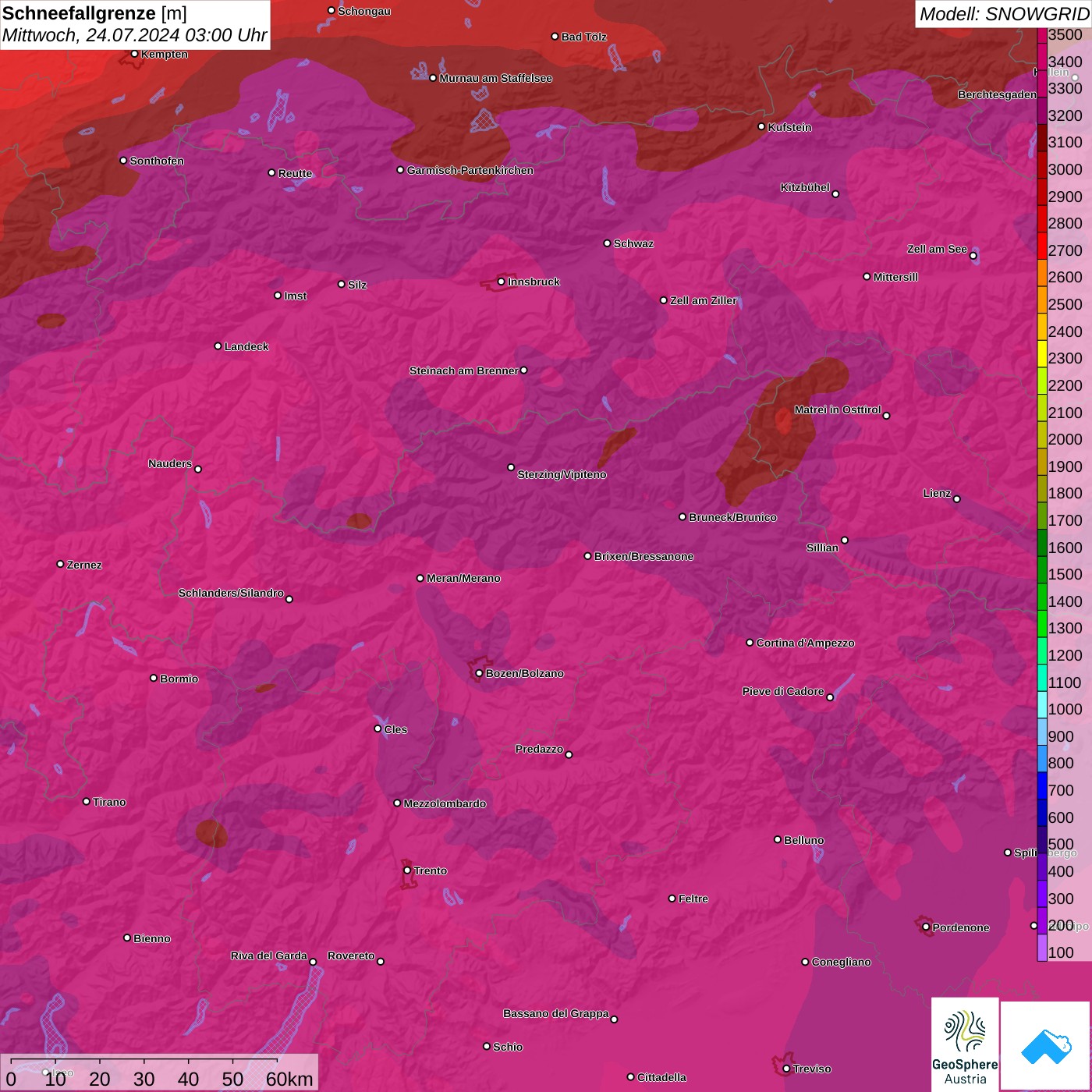
Task: Click the Innsbruck city marker dot
Action: pos(502,282)
